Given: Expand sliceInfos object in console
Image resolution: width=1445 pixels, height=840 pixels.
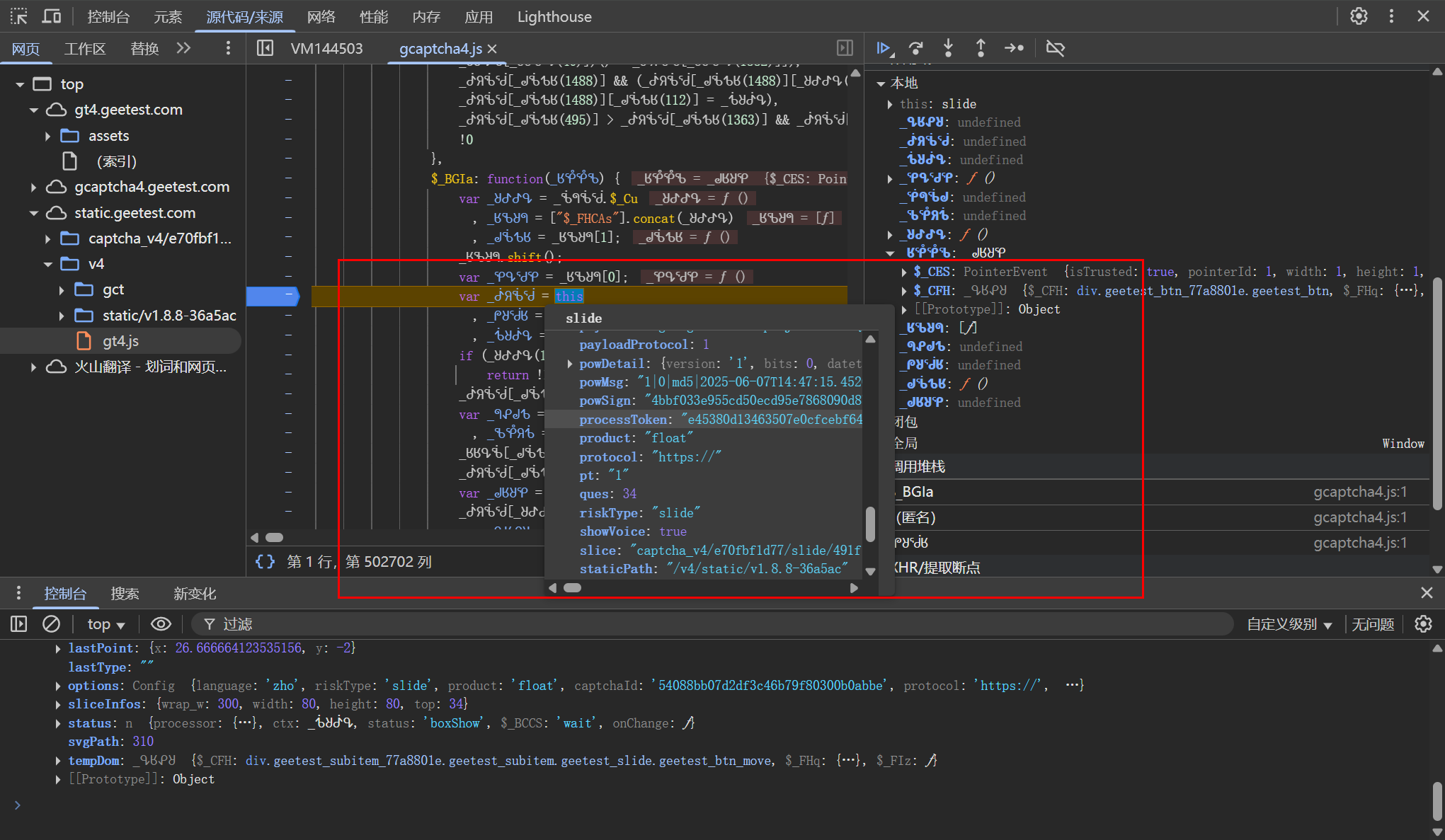Looking at the screenshot, I should tap(58, 704).
